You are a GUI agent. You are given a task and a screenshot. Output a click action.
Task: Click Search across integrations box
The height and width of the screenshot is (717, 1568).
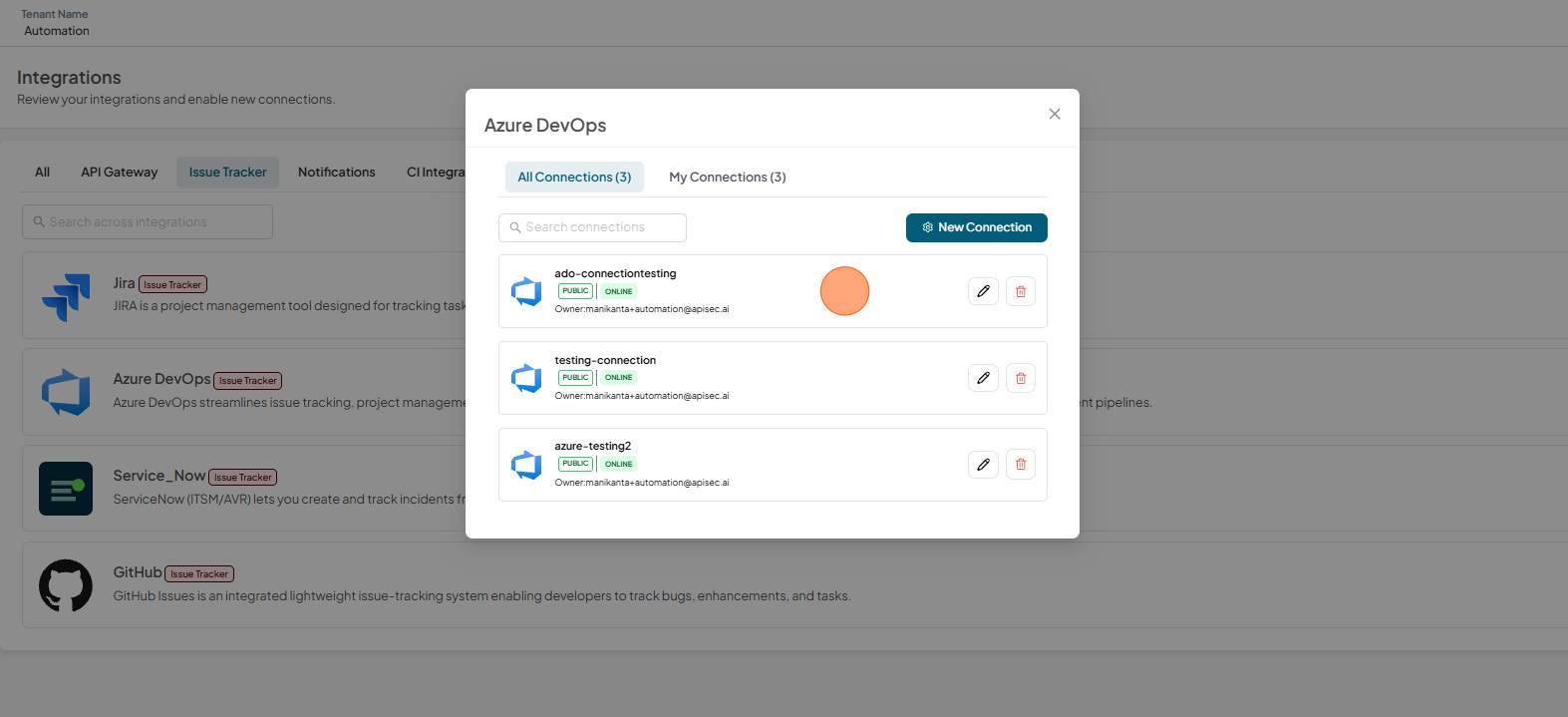point(148,221)
